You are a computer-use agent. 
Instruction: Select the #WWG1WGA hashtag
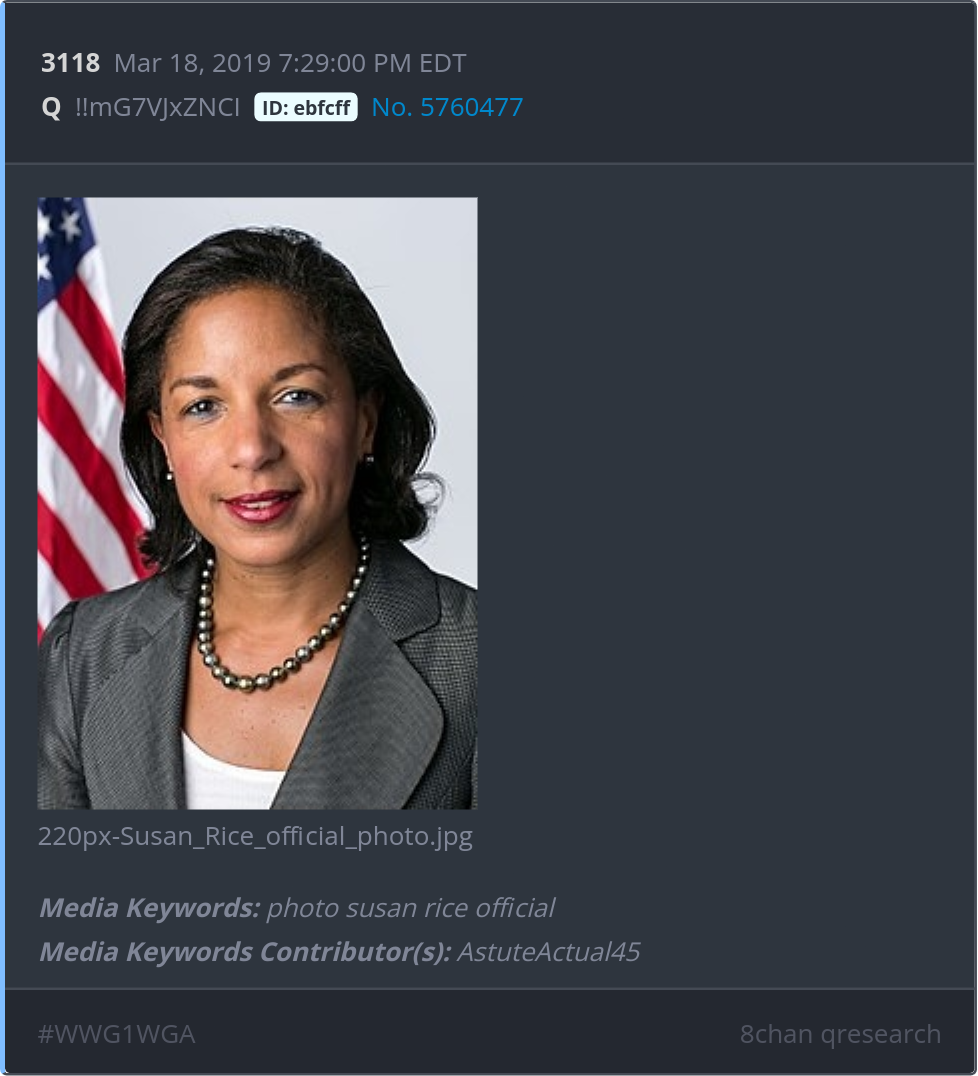(117, 1033)
